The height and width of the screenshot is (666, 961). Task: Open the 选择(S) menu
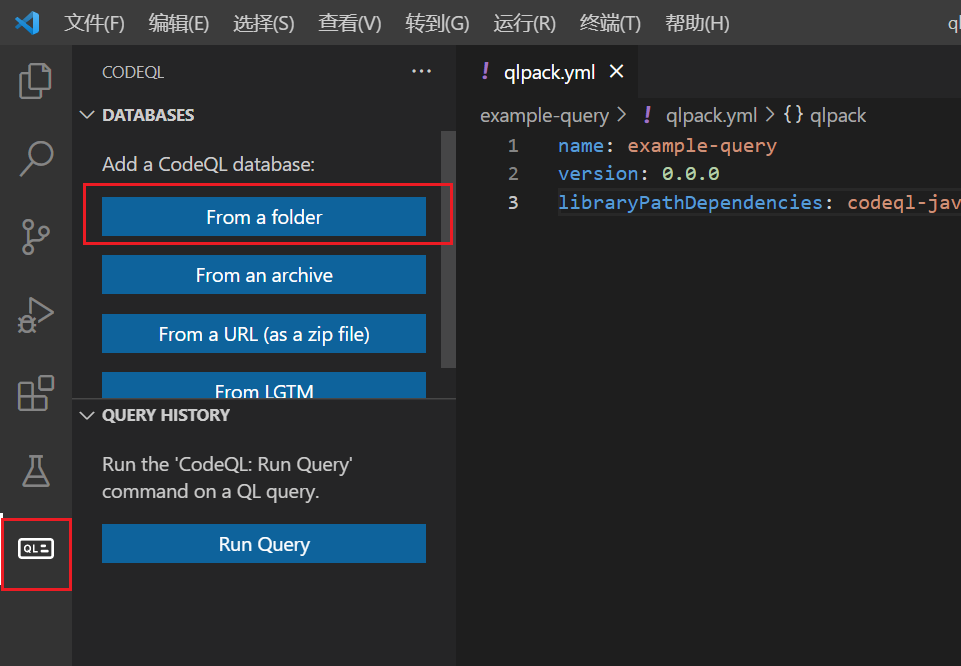click(264, 23)
